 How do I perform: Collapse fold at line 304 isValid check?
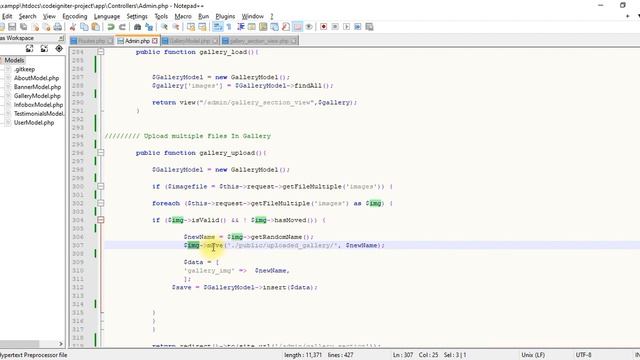pos(100,220)
